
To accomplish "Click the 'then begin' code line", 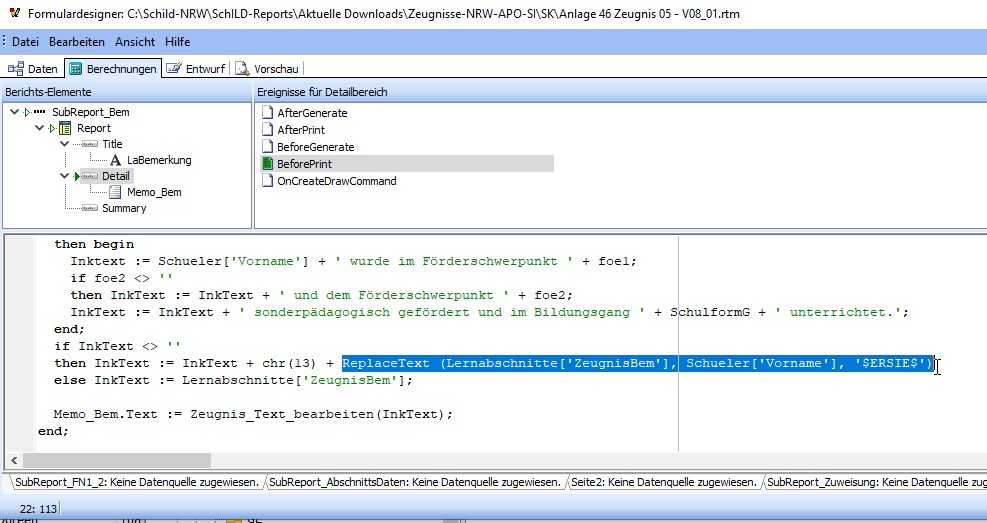I will (94, 244).
